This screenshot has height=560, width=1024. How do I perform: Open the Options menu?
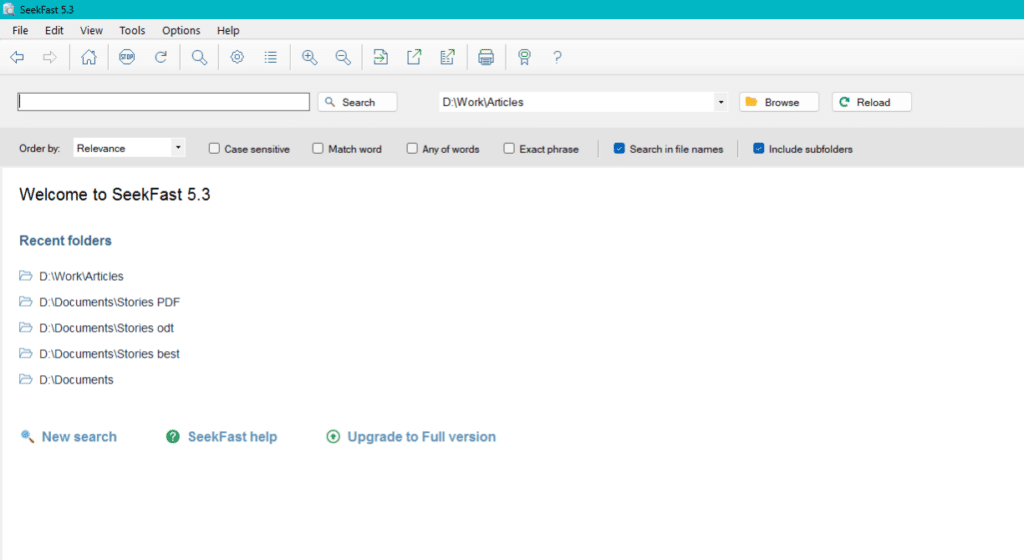click(181, 30)
